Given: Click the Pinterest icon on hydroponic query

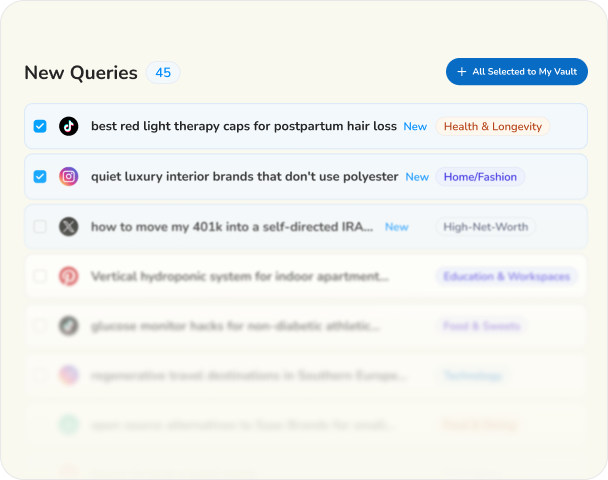Looking at the screenshot, I should pyautogui.click(x=68, y=276).
